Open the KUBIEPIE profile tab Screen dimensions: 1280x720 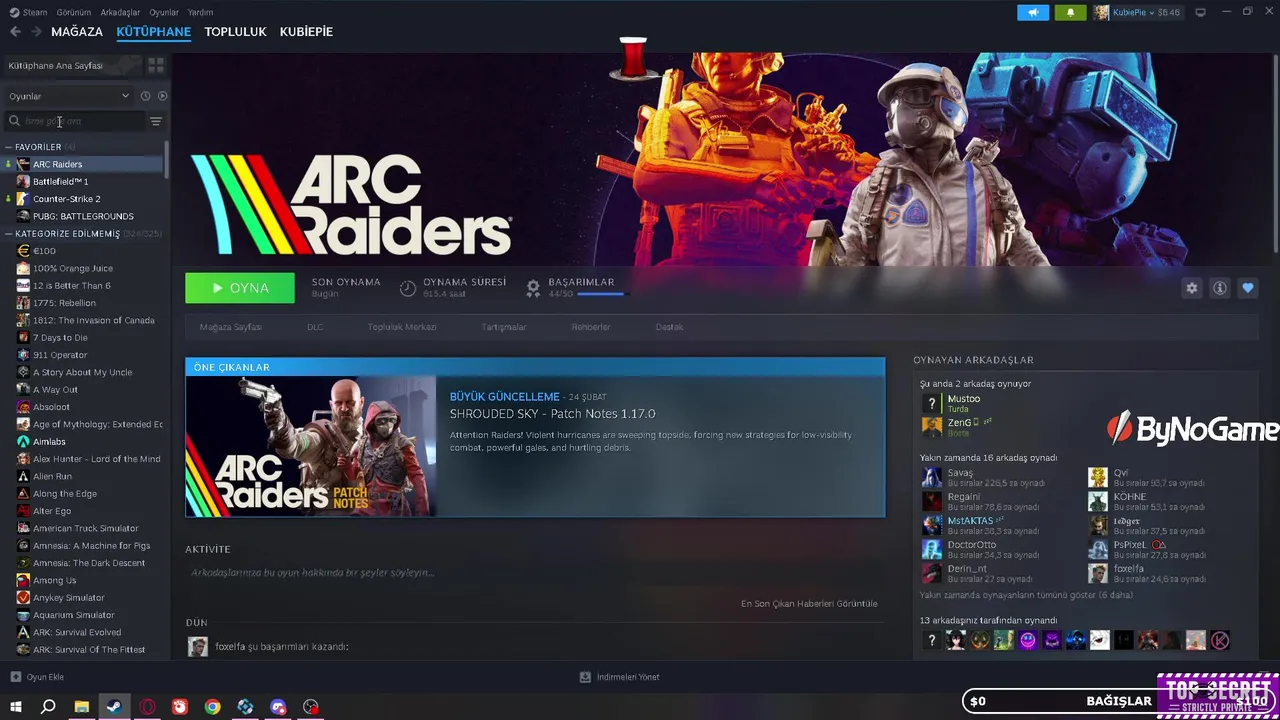(x=306, y=32)
